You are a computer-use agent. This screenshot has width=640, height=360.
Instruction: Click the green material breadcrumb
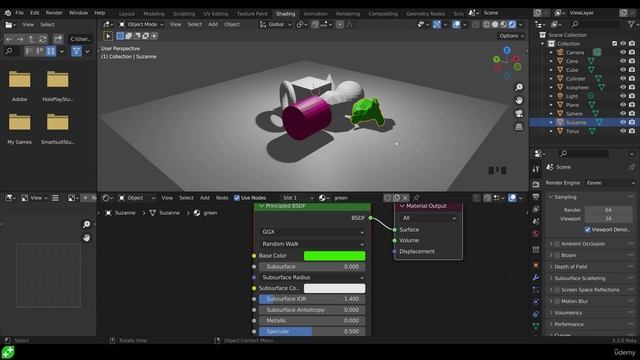[x=206, y=213]
